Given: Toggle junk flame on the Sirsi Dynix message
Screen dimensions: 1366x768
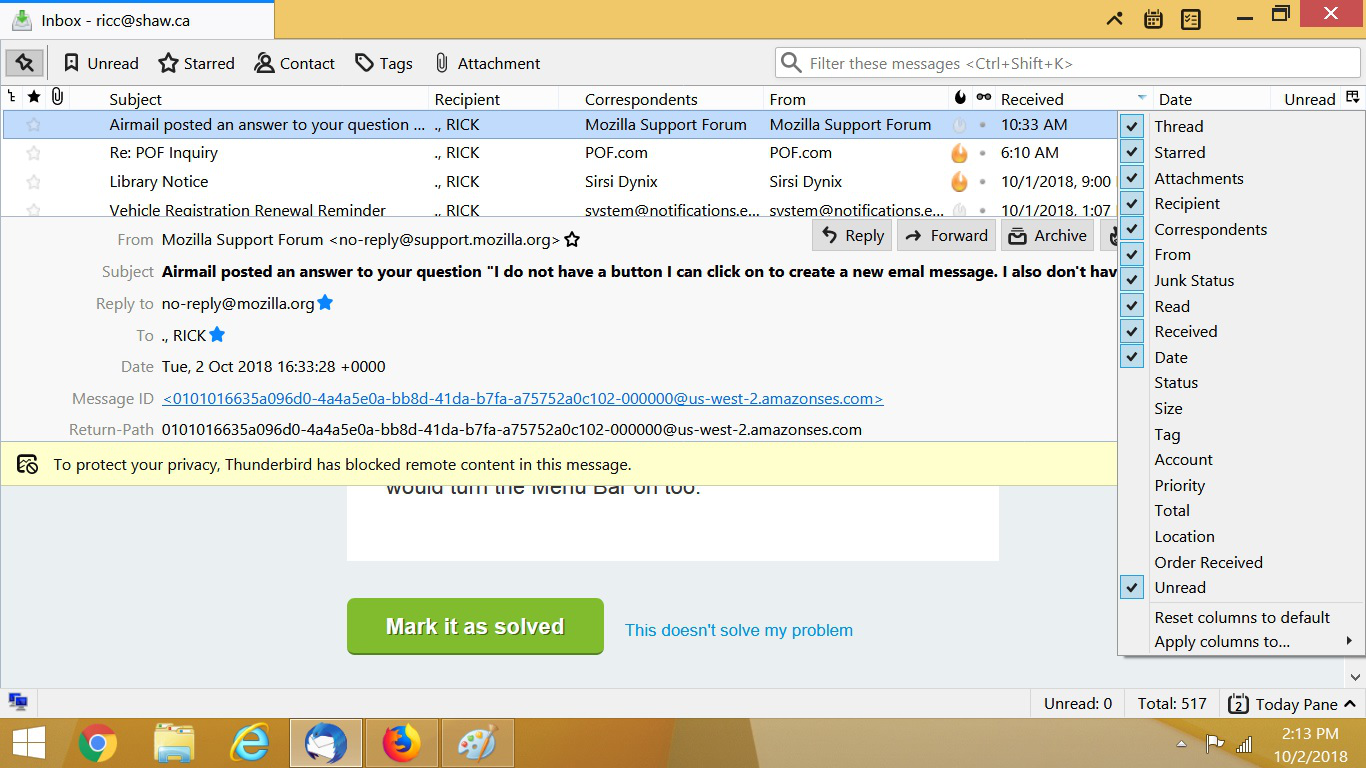Looking at the screenshot, I should 959,182.
